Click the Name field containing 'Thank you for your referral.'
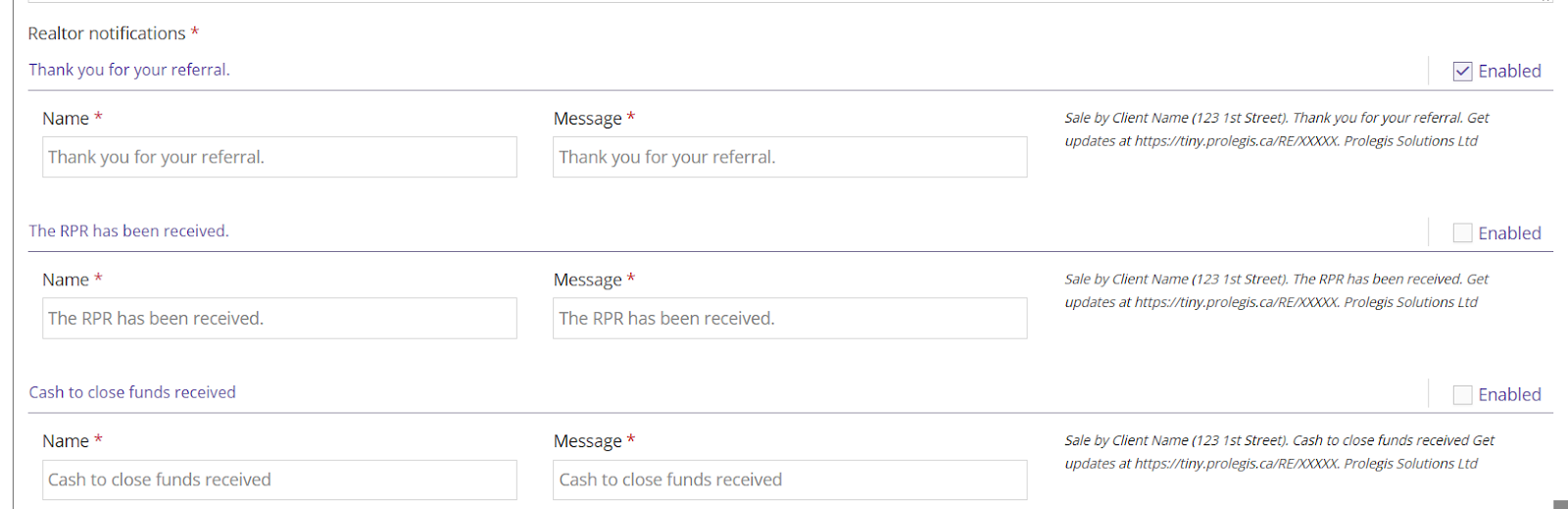The height and width of the screenshot is (509, 1568). pos(279,157)
